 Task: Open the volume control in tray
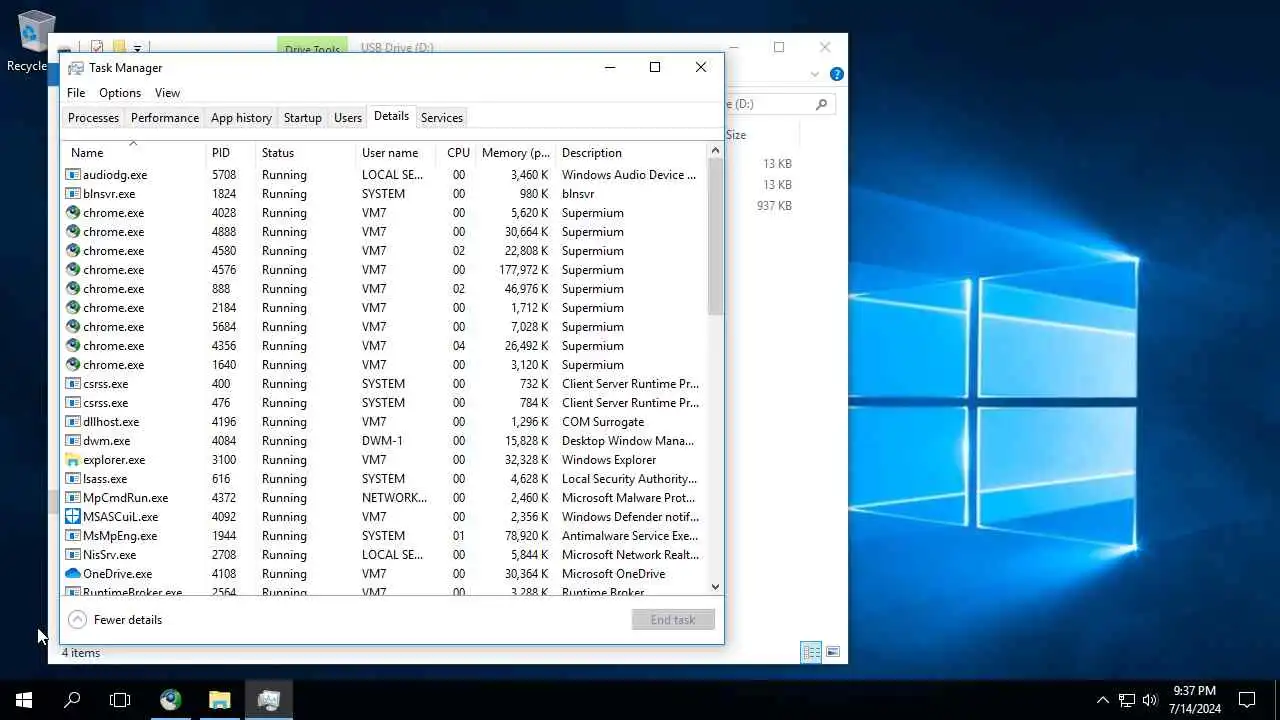click(1150, 700)
